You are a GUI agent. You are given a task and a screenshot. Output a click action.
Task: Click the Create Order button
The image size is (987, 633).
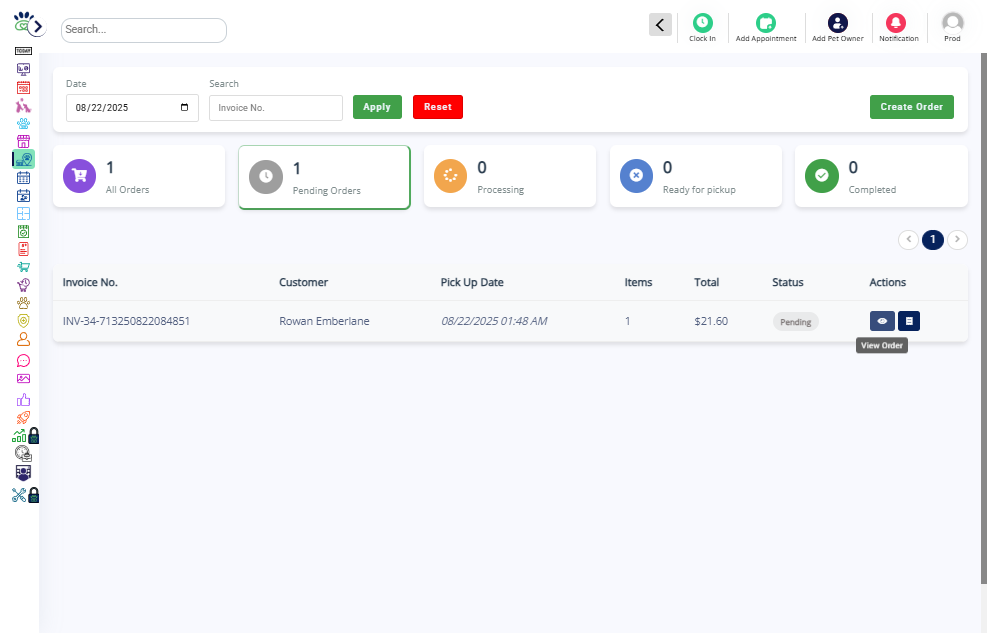[x=911, y=107]
